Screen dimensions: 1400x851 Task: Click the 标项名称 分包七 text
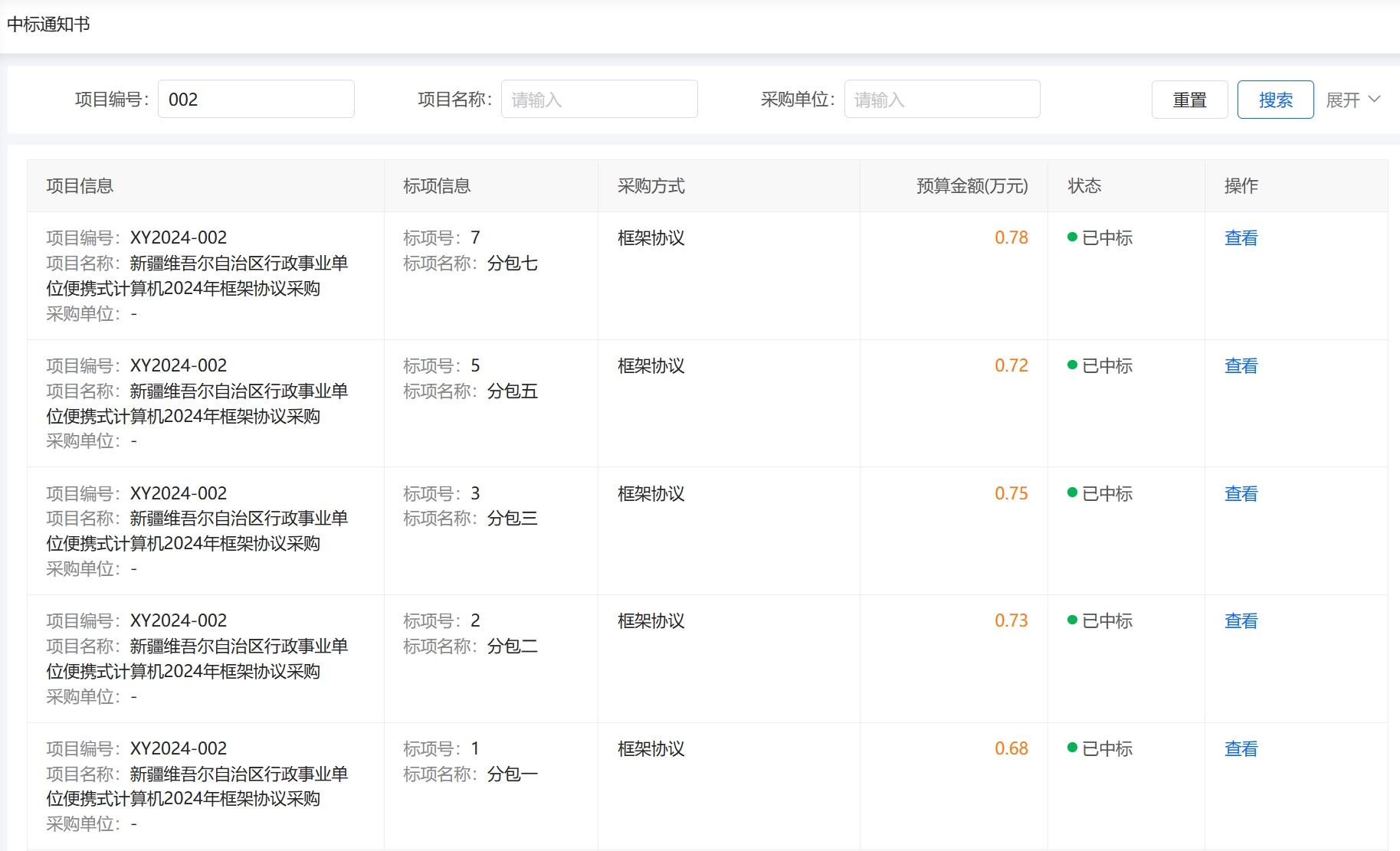coord(470,263)
